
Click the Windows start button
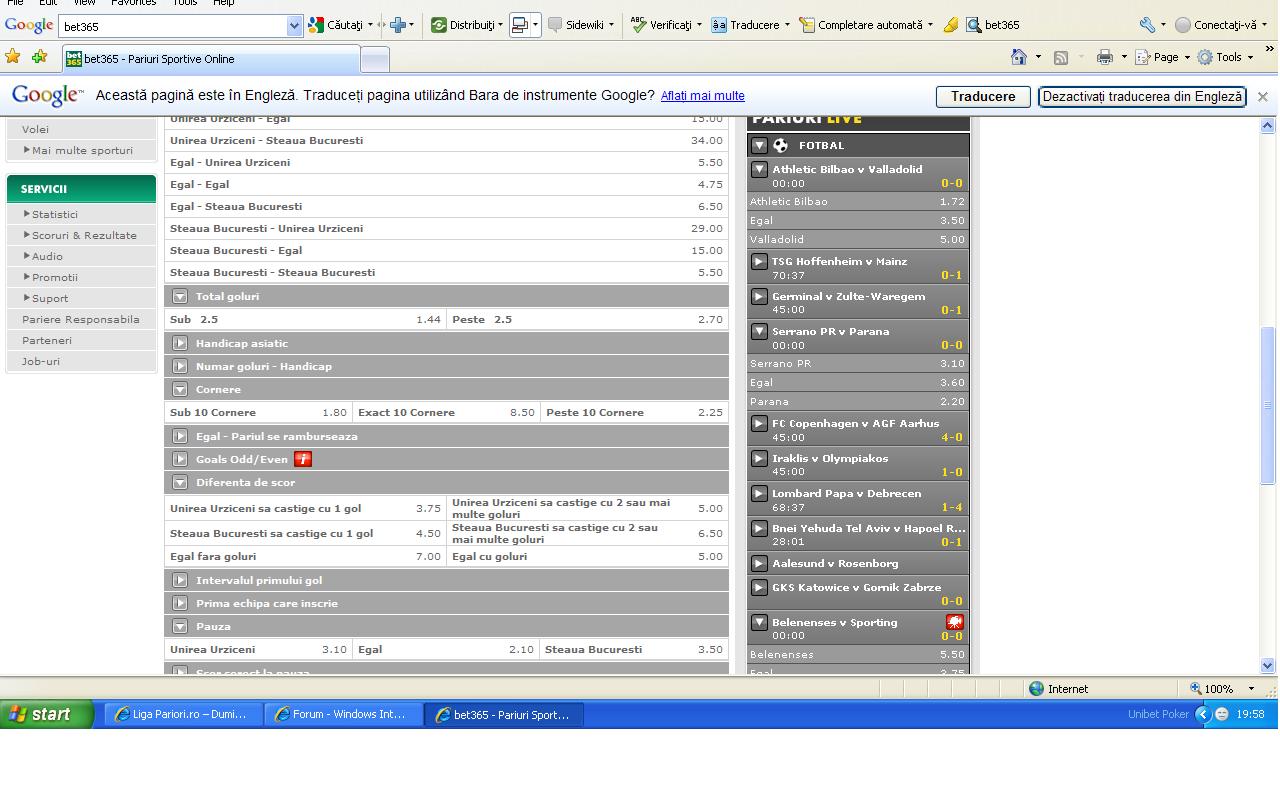tap(47, 714)
